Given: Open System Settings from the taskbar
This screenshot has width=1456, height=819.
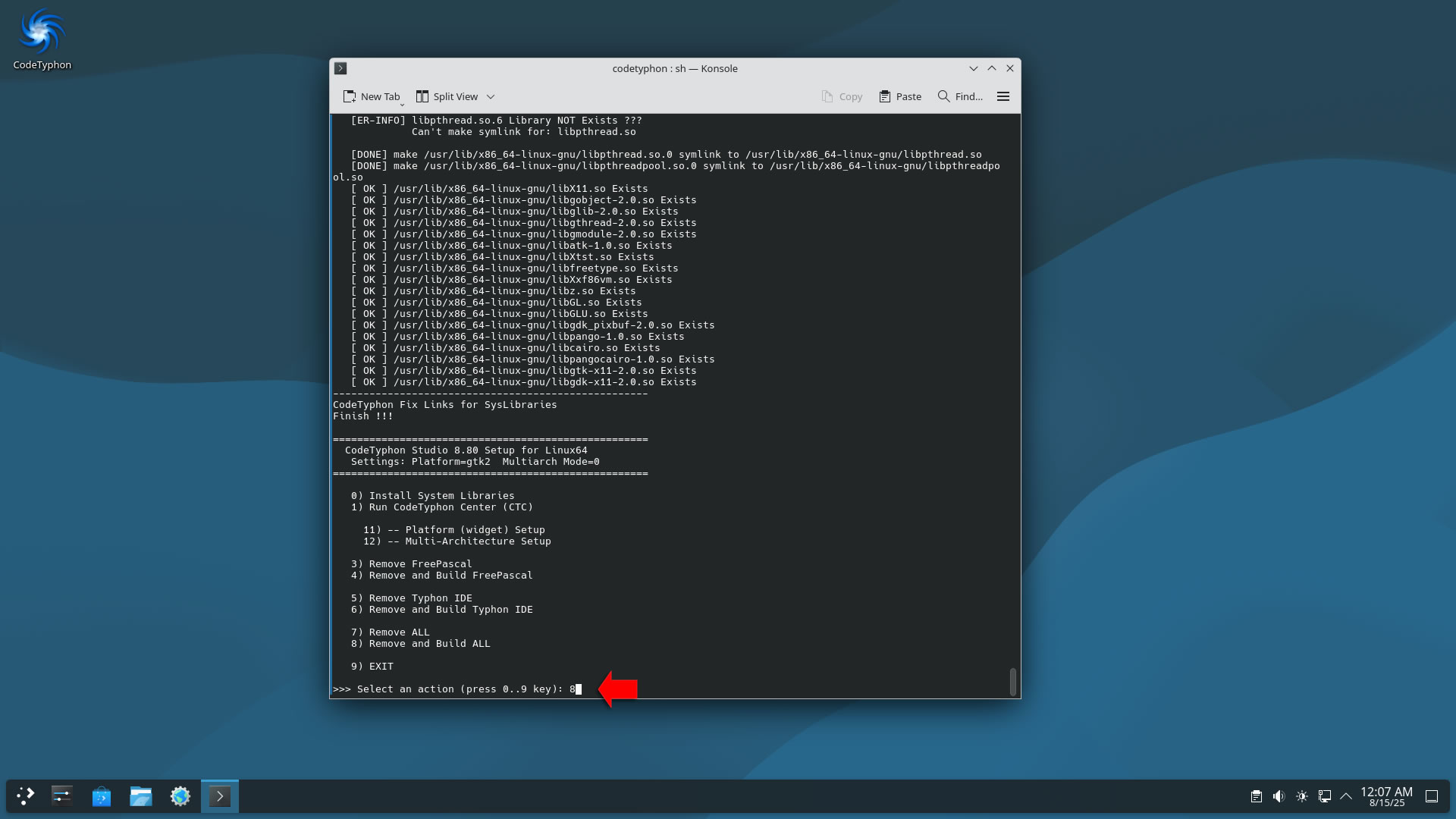Looking at the screenshot, I should pyautogui.click(x=62, y=796).
